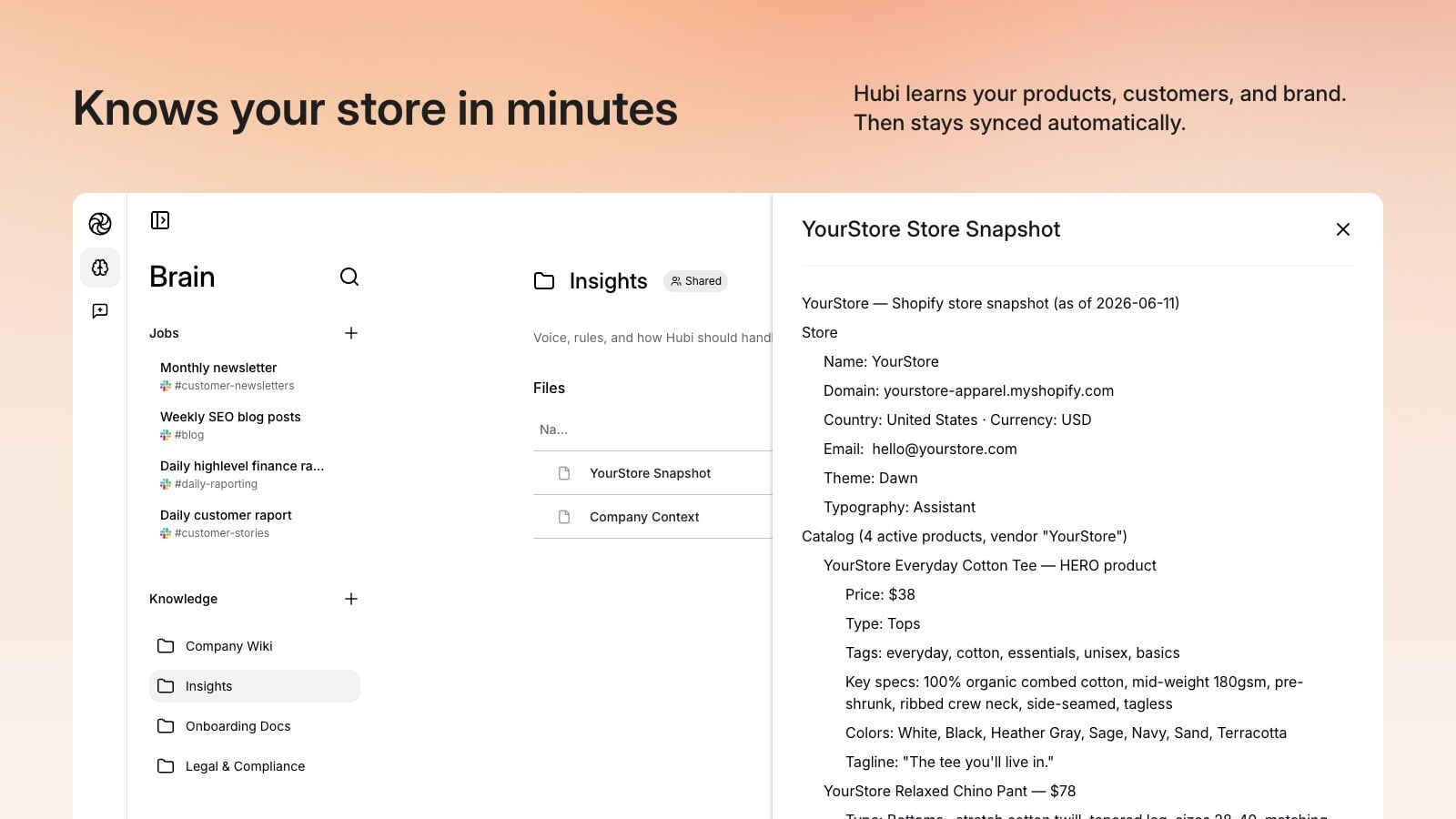Open the Company Wiki folder
The width and height of the screenshot is (1456, 819).
click(x=255, y=646)
